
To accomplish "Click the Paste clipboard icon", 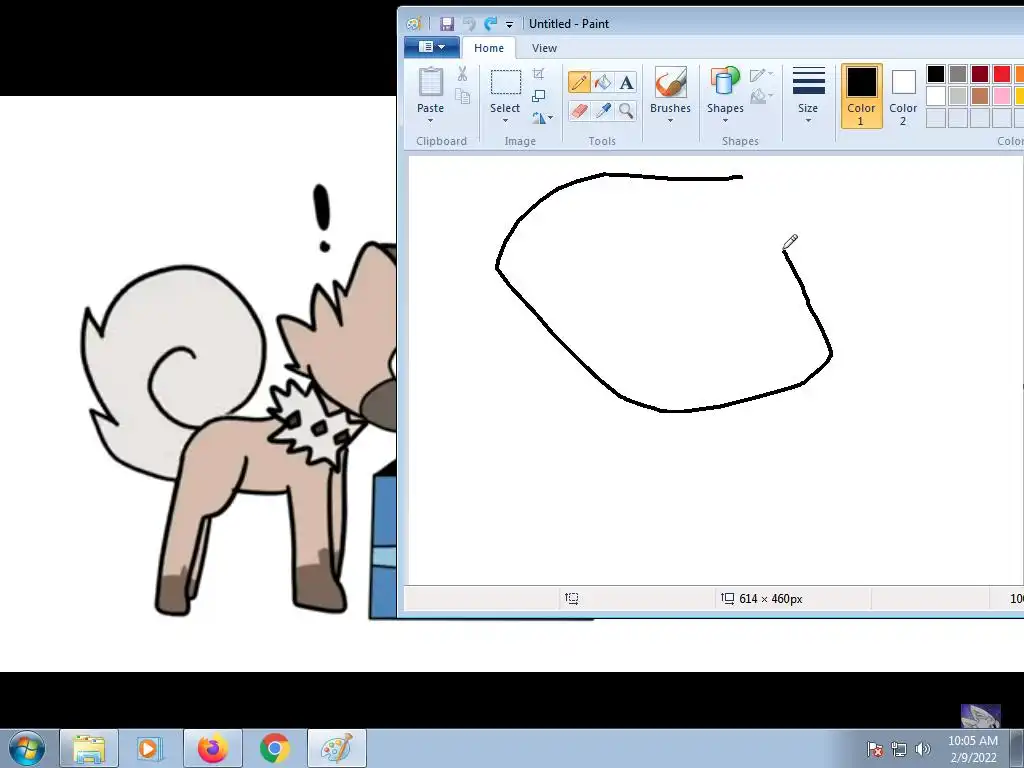I will point(430,82).
